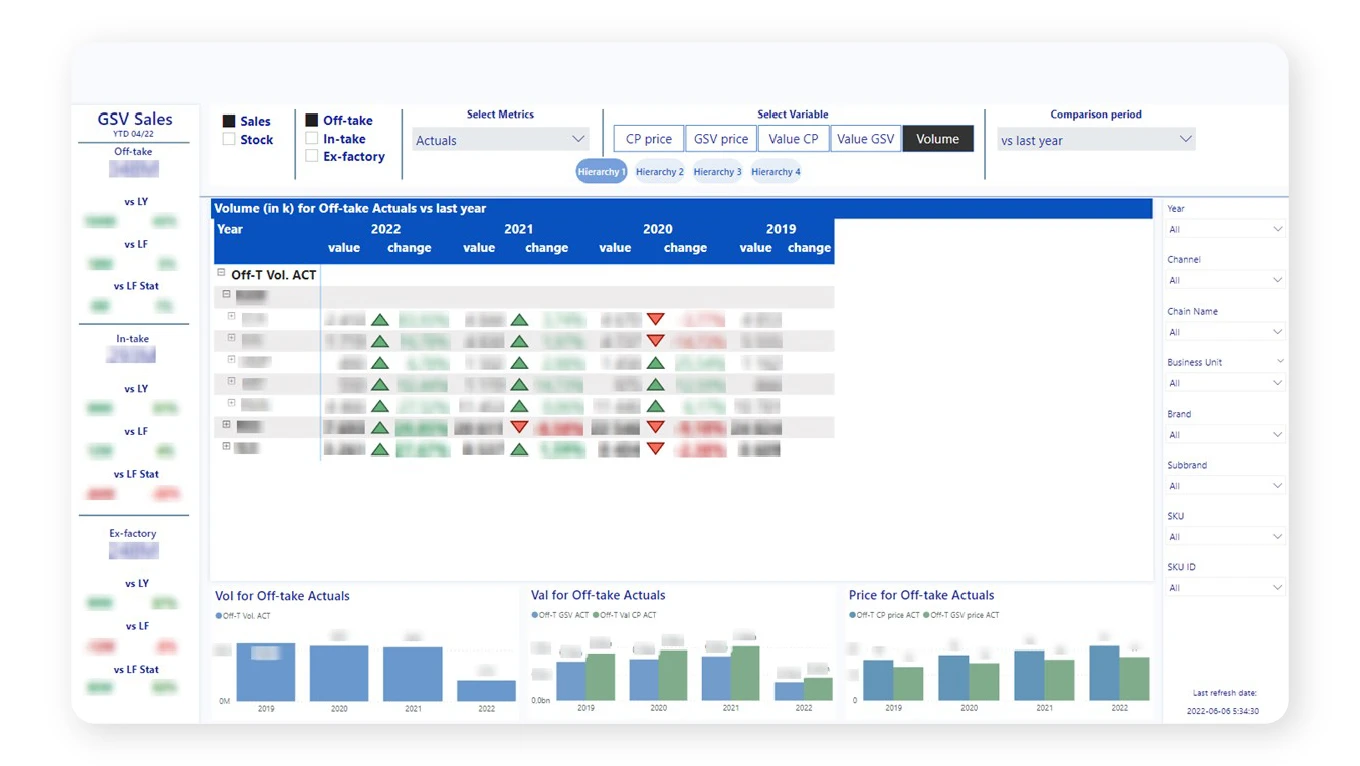Click the Off-T GSV price ACT legend marker

click(927, 616)
